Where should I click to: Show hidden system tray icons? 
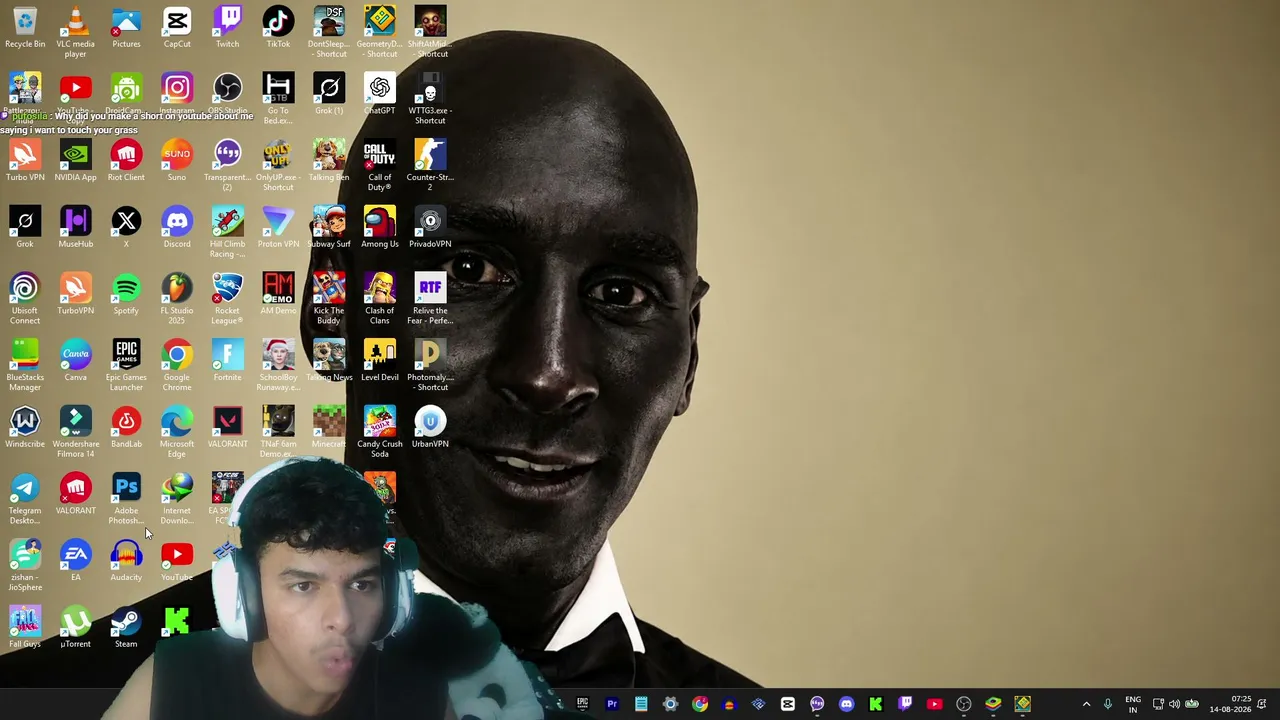(x=1086, y=704)
